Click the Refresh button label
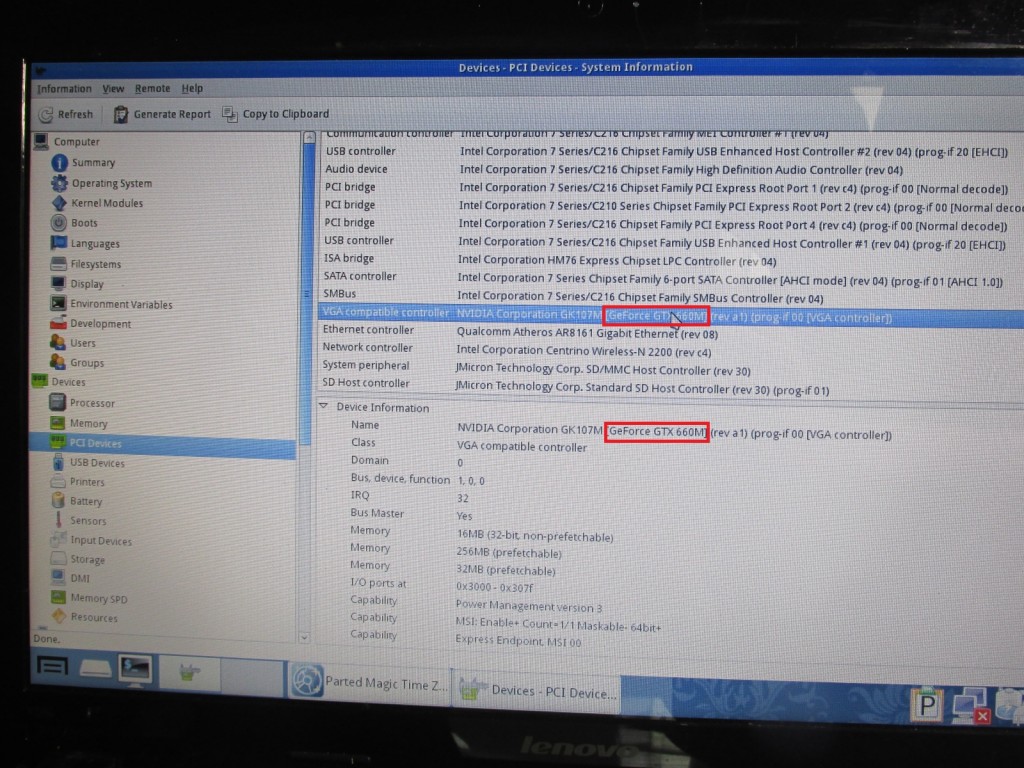This screenshot has width=1024, height=768. point(75,114)
